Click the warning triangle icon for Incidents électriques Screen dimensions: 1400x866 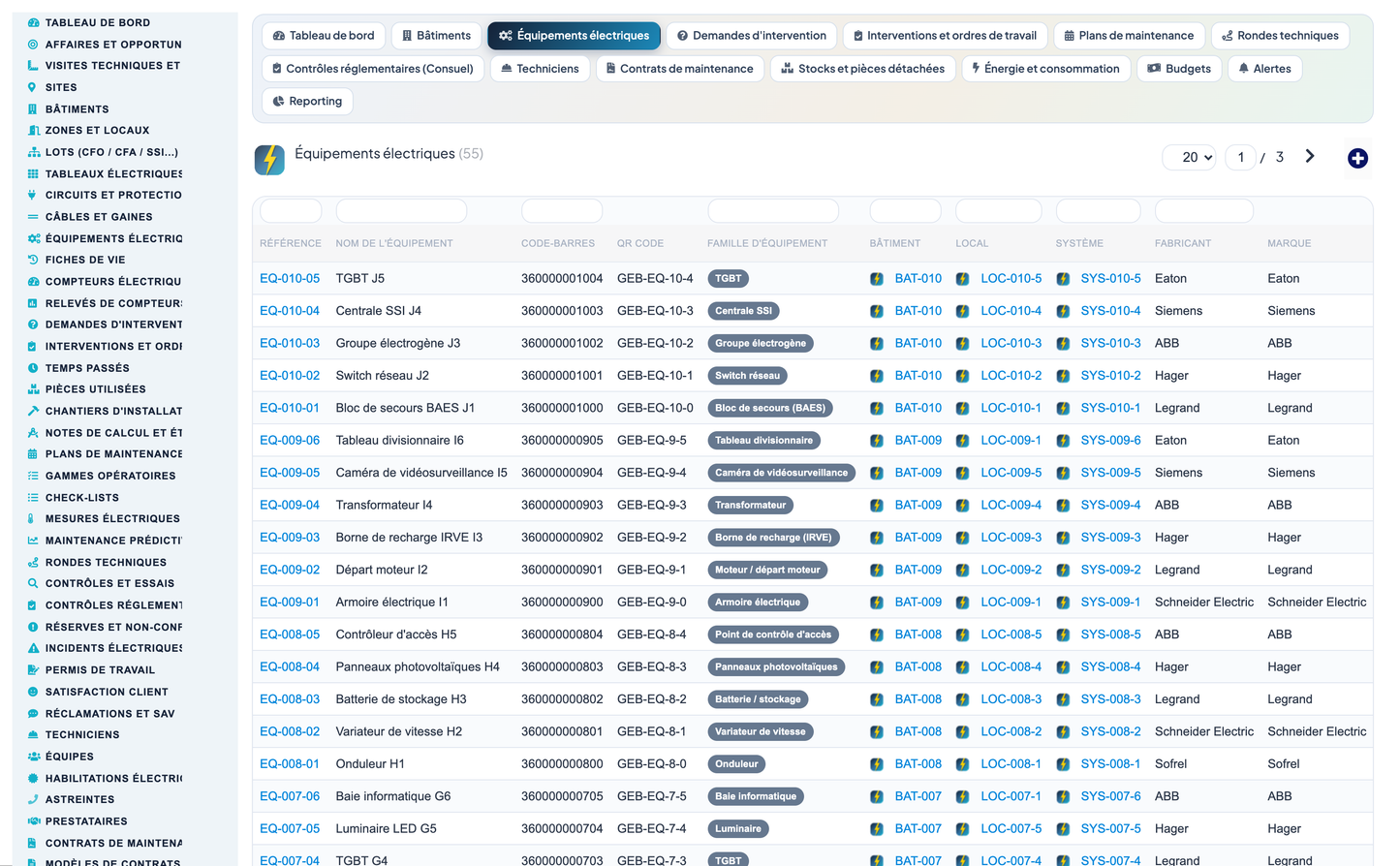coord(33,648)
